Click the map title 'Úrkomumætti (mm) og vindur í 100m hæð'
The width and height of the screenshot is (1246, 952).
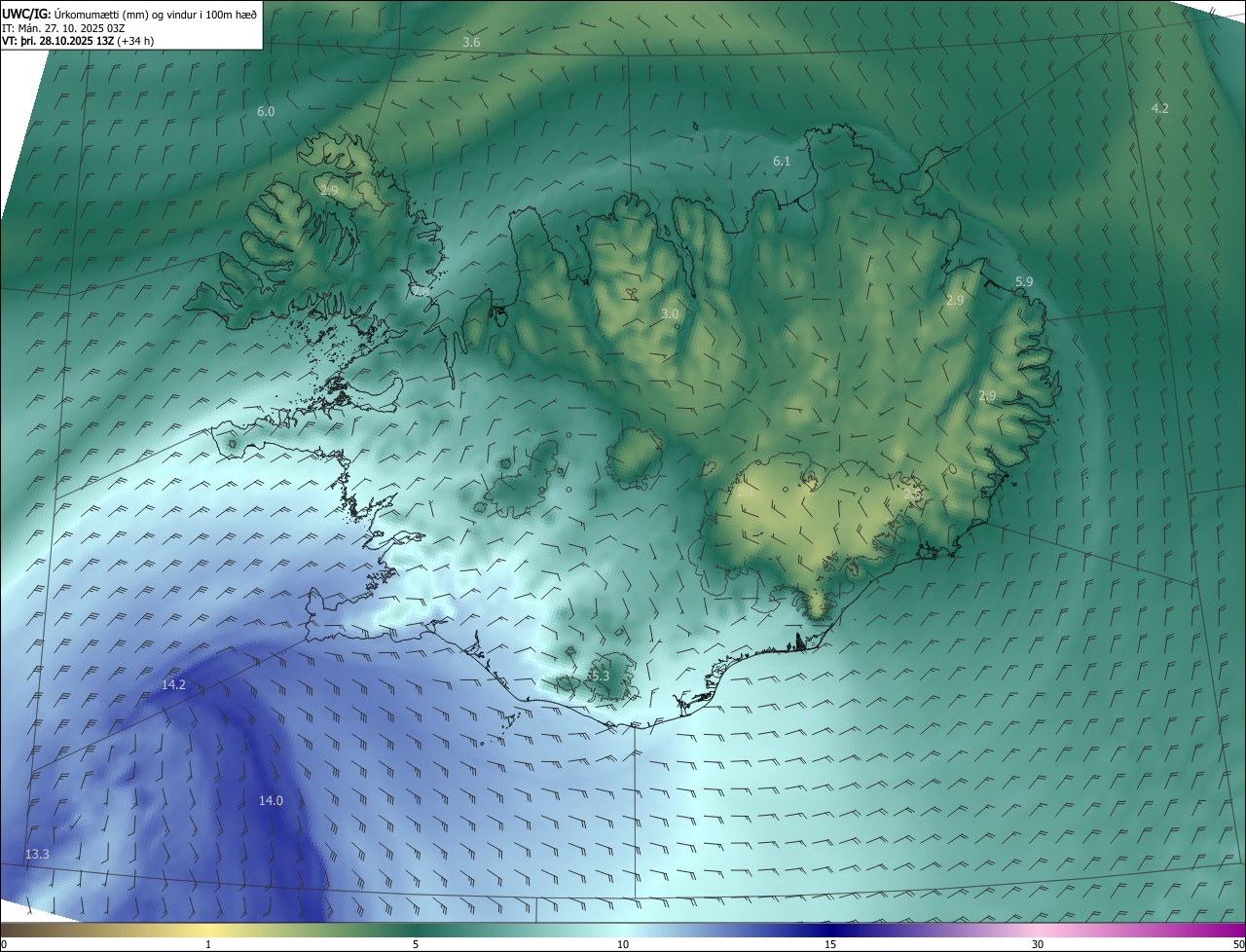[x=155, y=13]
